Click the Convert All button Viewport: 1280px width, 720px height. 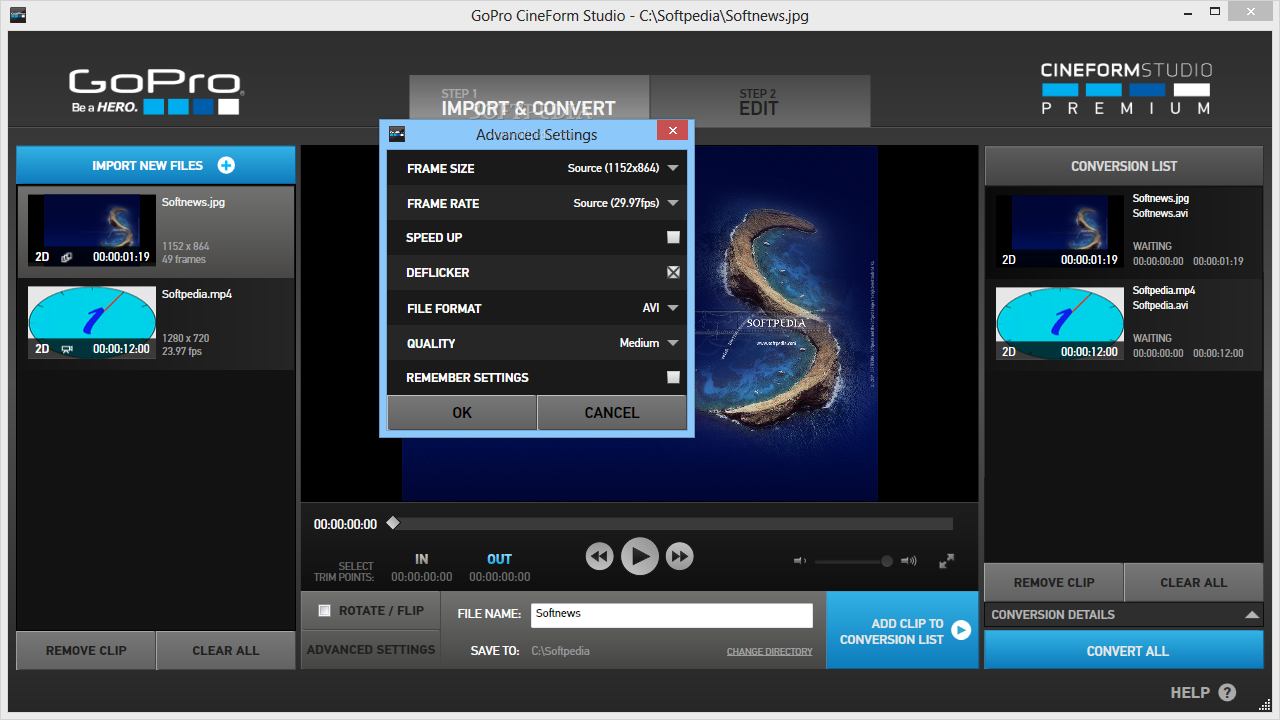1124,651
